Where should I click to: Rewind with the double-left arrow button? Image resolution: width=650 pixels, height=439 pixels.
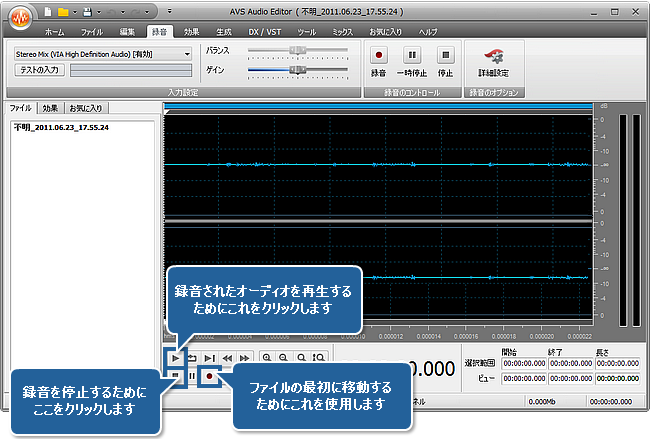pyautogui.click(x=227, y=358)
